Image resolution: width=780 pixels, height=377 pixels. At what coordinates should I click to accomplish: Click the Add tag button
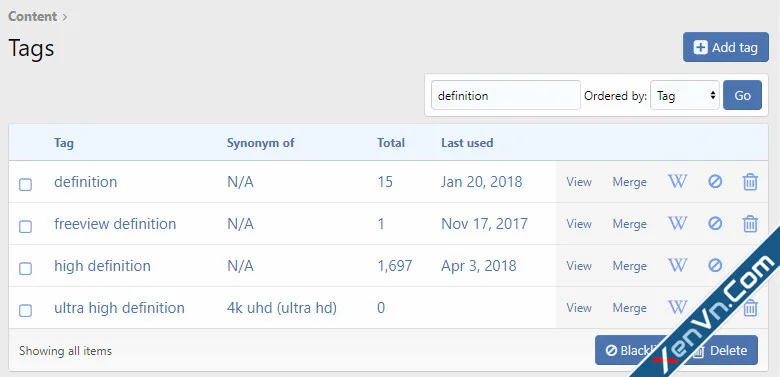726,47
